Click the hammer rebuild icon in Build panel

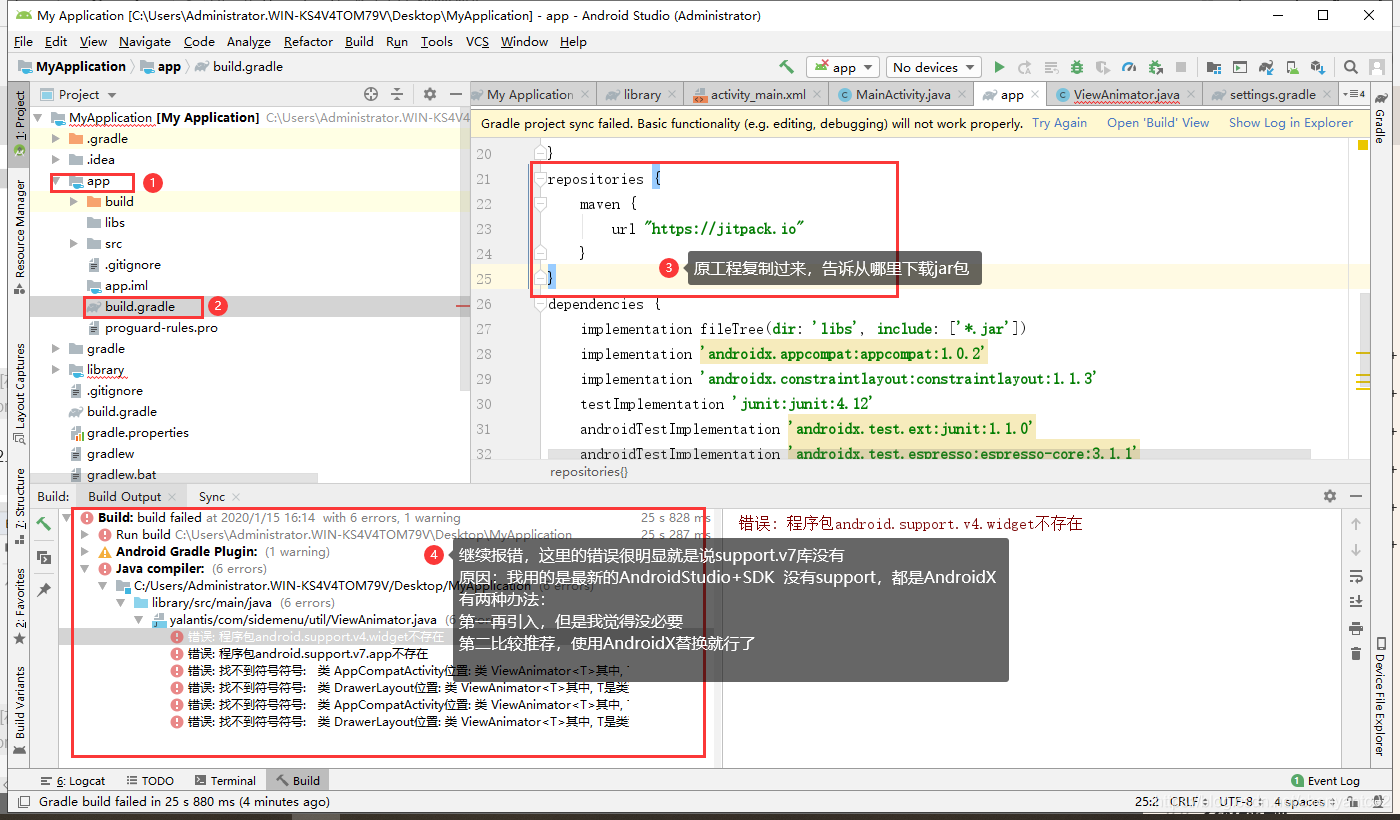tap(44, 524)
